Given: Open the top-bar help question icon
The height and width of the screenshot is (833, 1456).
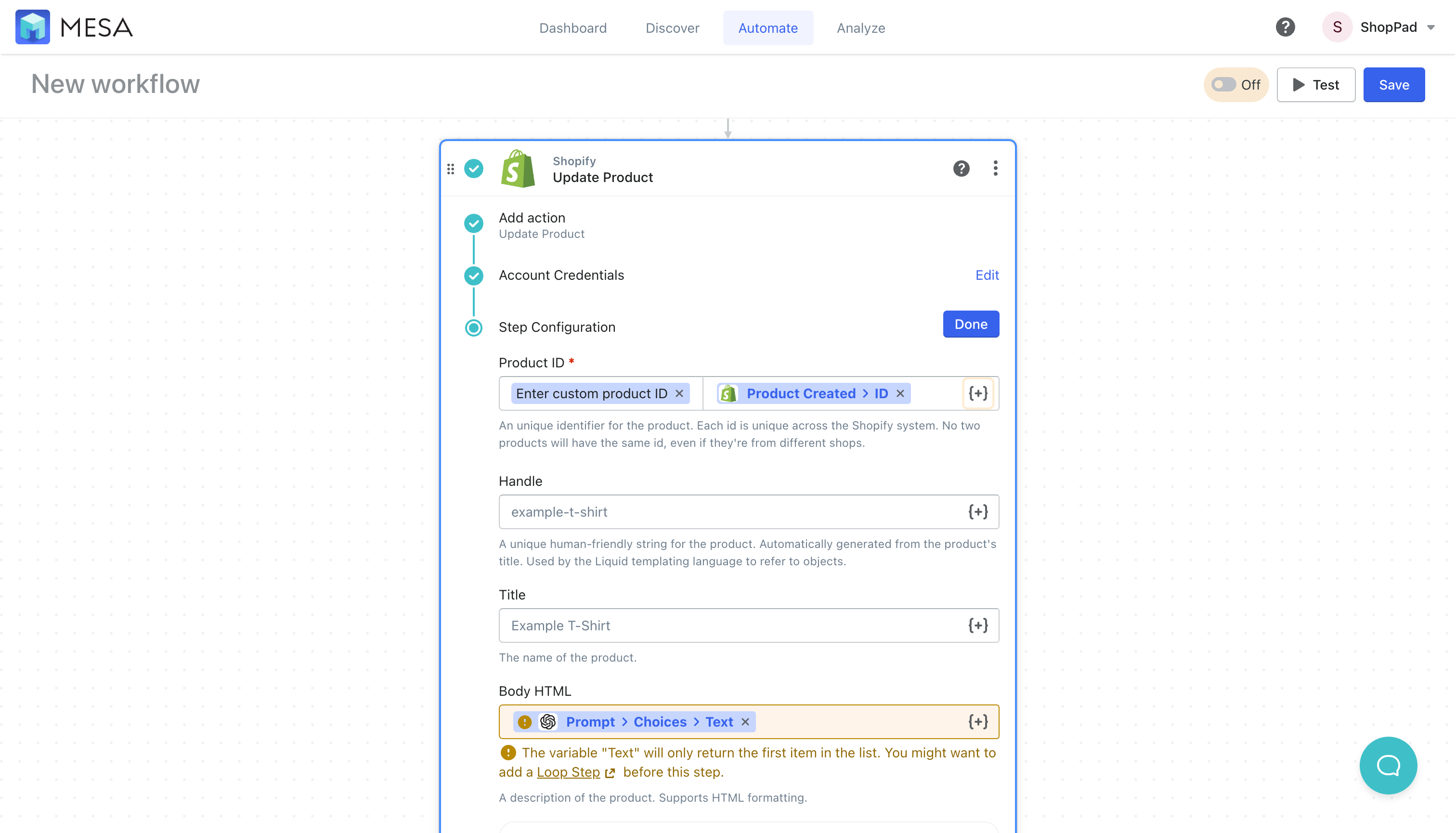Looking at the screenshot, I should pos(1285,27).
